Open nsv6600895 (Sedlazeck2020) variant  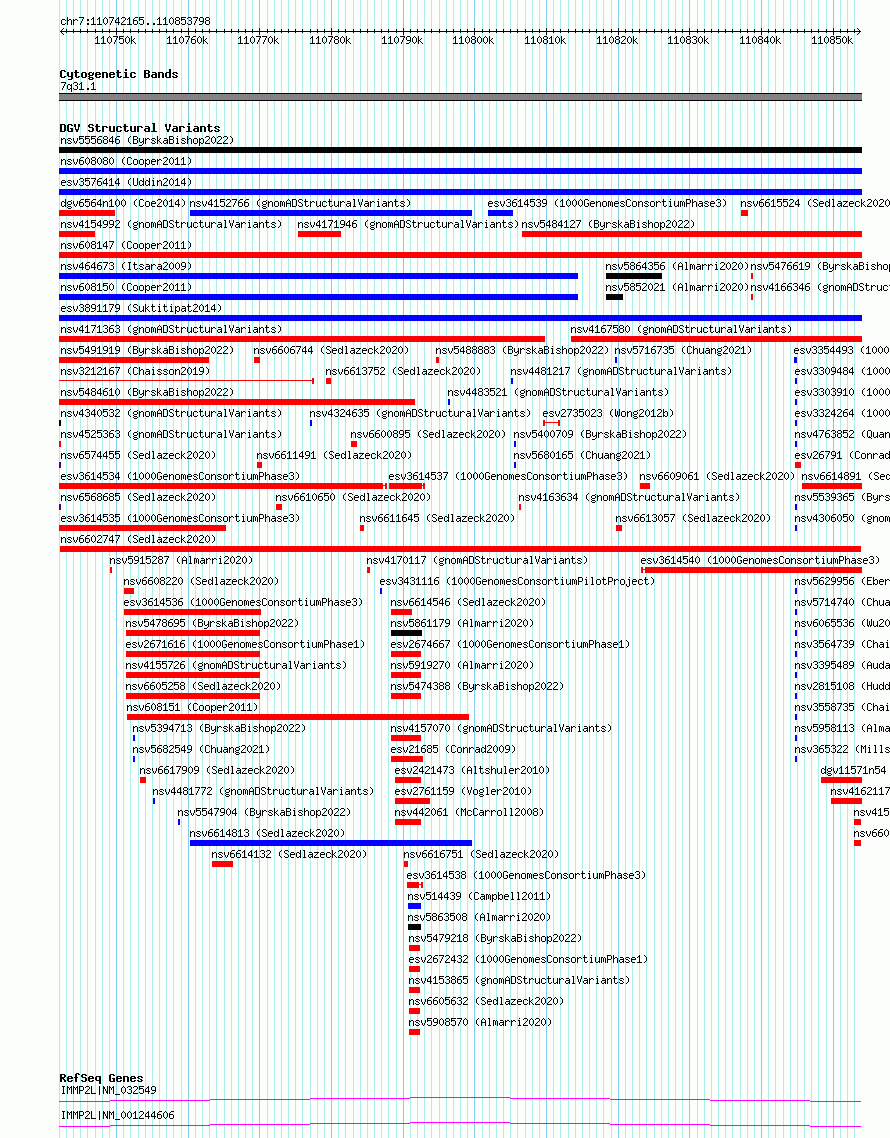428,435
